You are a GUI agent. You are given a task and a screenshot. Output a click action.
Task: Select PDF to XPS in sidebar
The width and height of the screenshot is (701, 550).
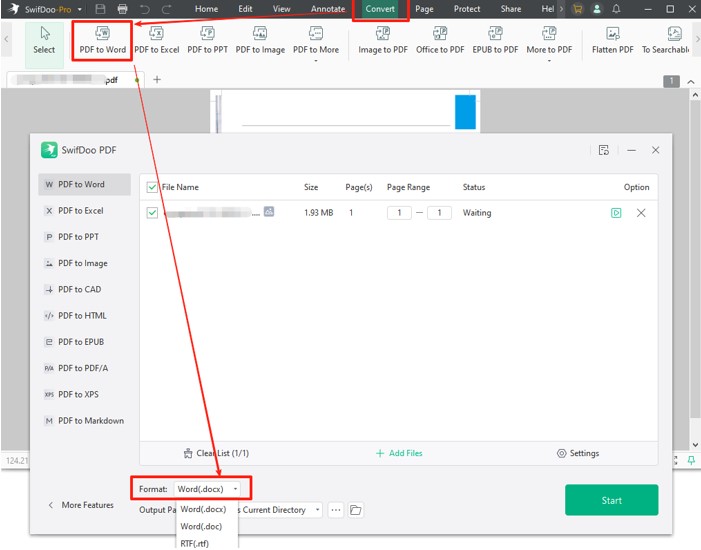(x=84, y=394)
